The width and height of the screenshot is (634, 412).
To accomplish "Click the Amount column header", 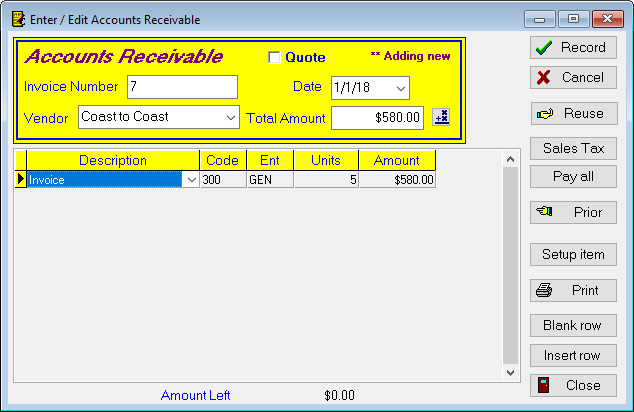I will pyautogui.click(x=397, y=161).
